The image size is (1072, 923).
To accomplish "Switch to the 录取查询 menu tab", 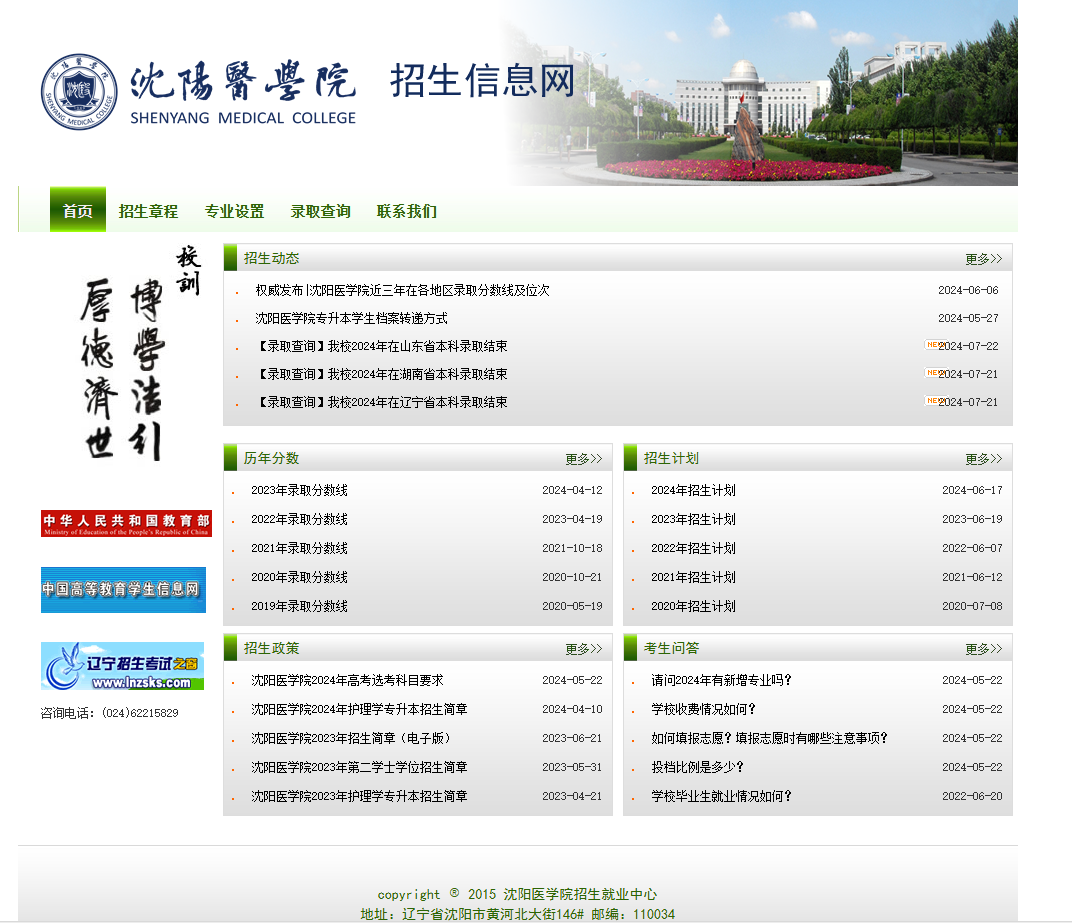I will point(320,211).
